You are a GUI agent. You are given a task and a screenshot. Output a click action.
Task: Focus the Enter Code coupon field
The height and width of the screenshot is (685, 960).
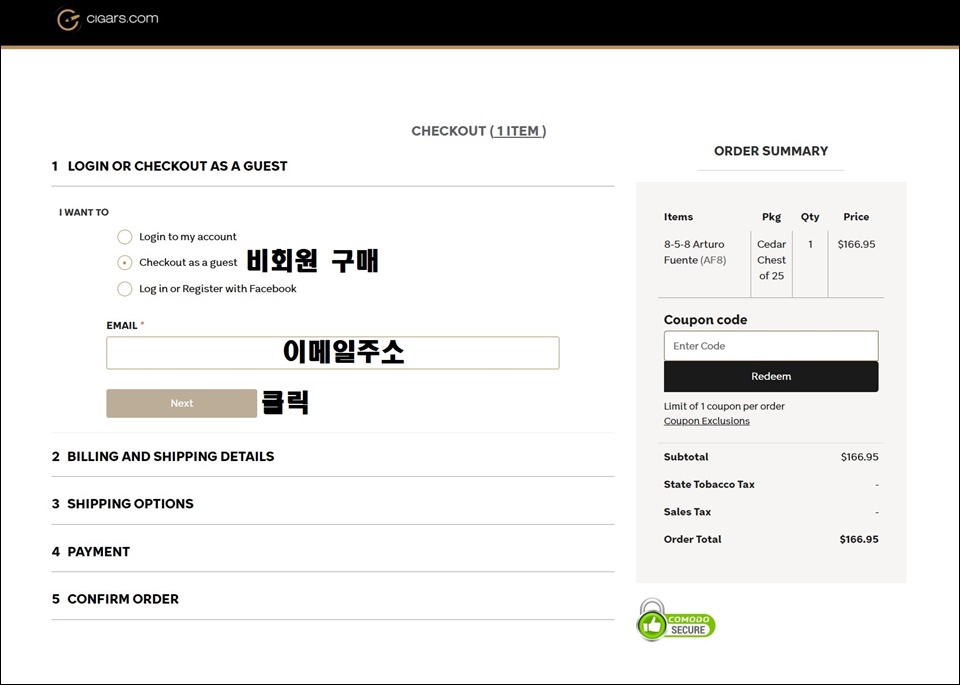pyautogui.click(x=771, y=346)
